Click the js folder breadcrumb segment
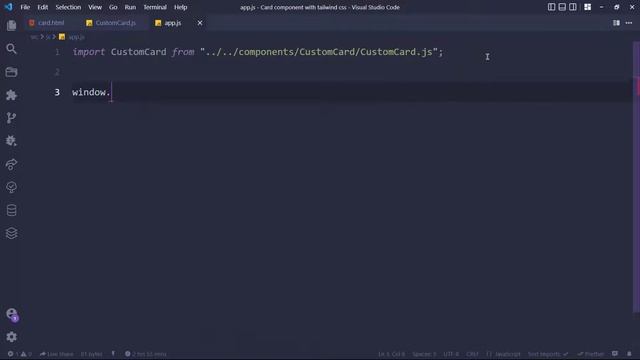This screenshot has width=640, height=360. [48, 37]
